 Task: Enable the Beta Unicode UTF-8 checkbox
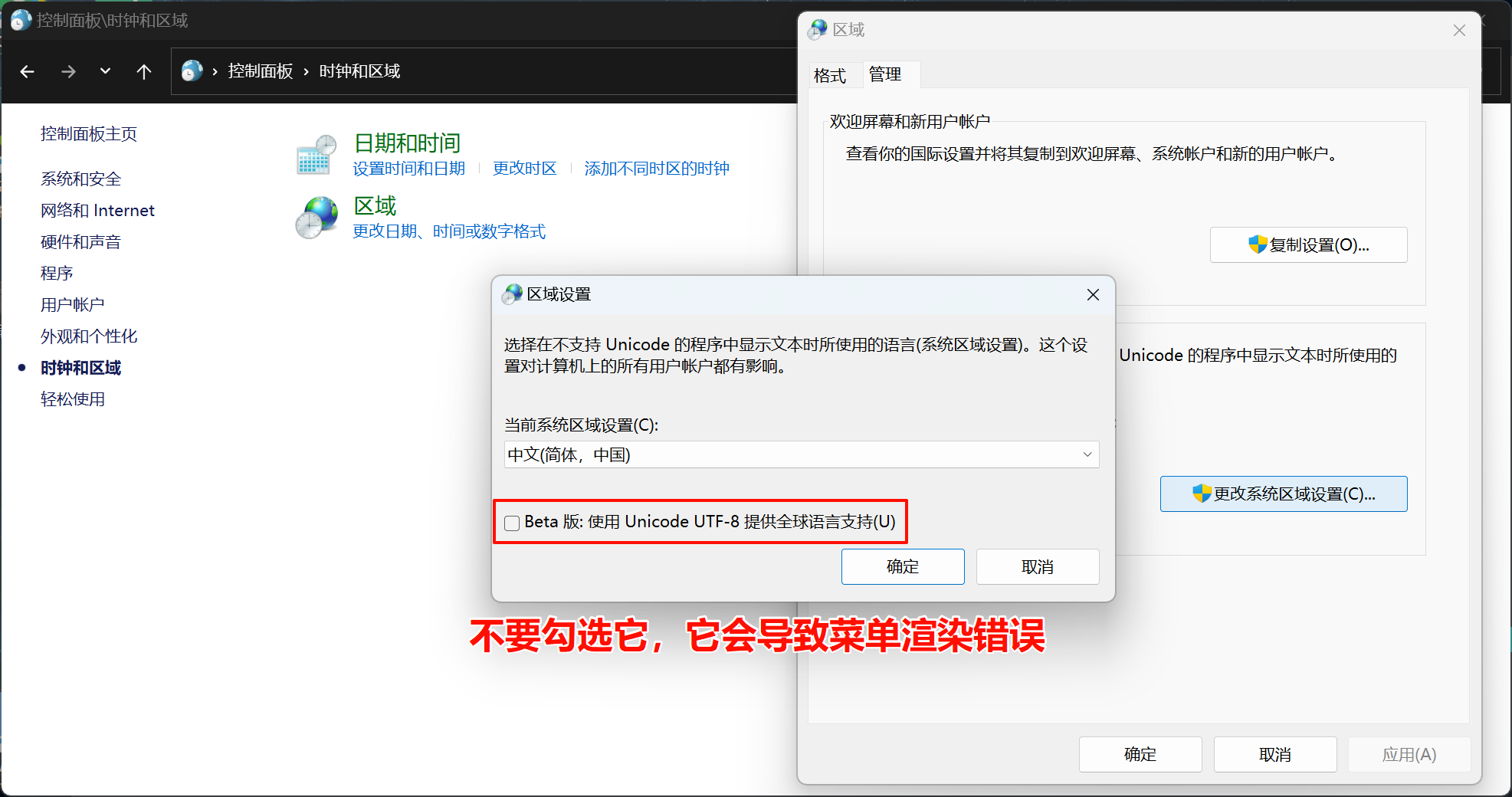[x=512, y=523]
